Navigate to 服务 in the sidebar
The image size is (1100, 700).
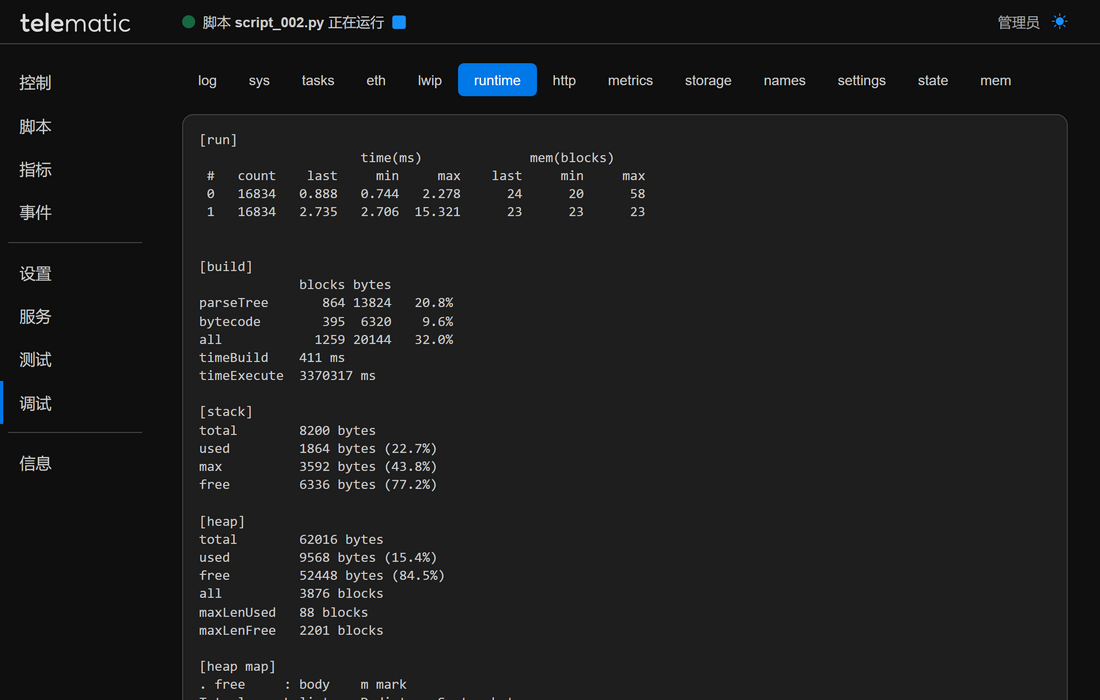(35, 317)
